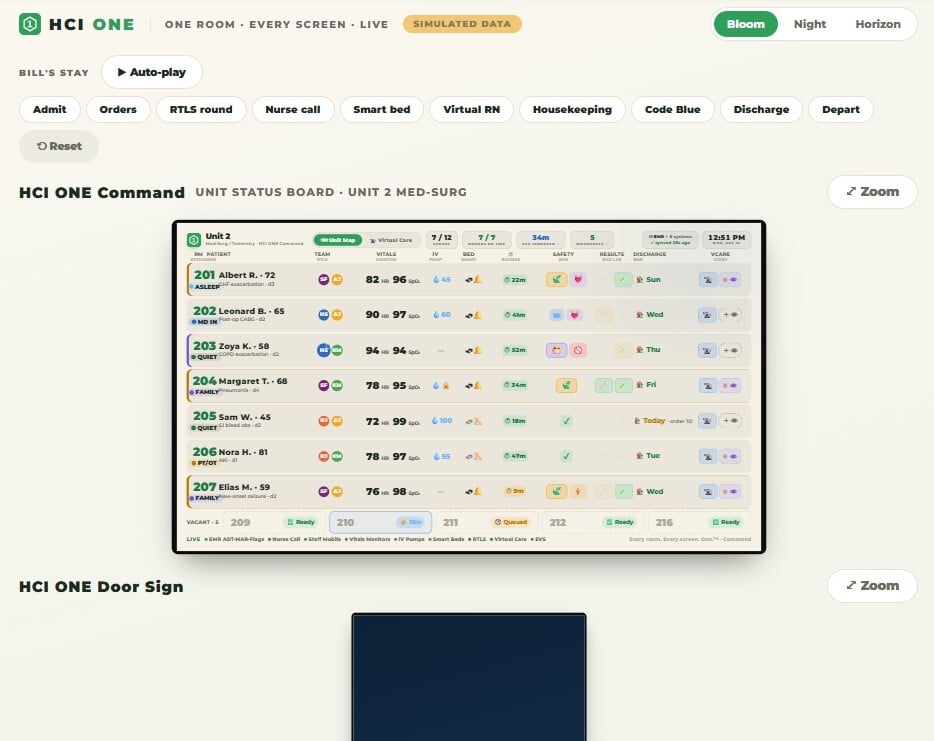Screen dimensions: 934x741
Task: Click the orange seizure bolt icon for Elias M.
Action: 578,491
